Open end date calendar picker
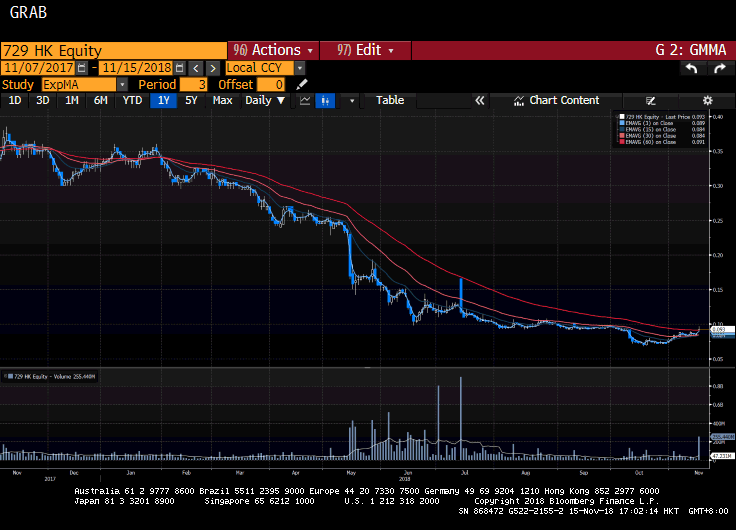This screenshot has height=530, width=736. (179, 68)
